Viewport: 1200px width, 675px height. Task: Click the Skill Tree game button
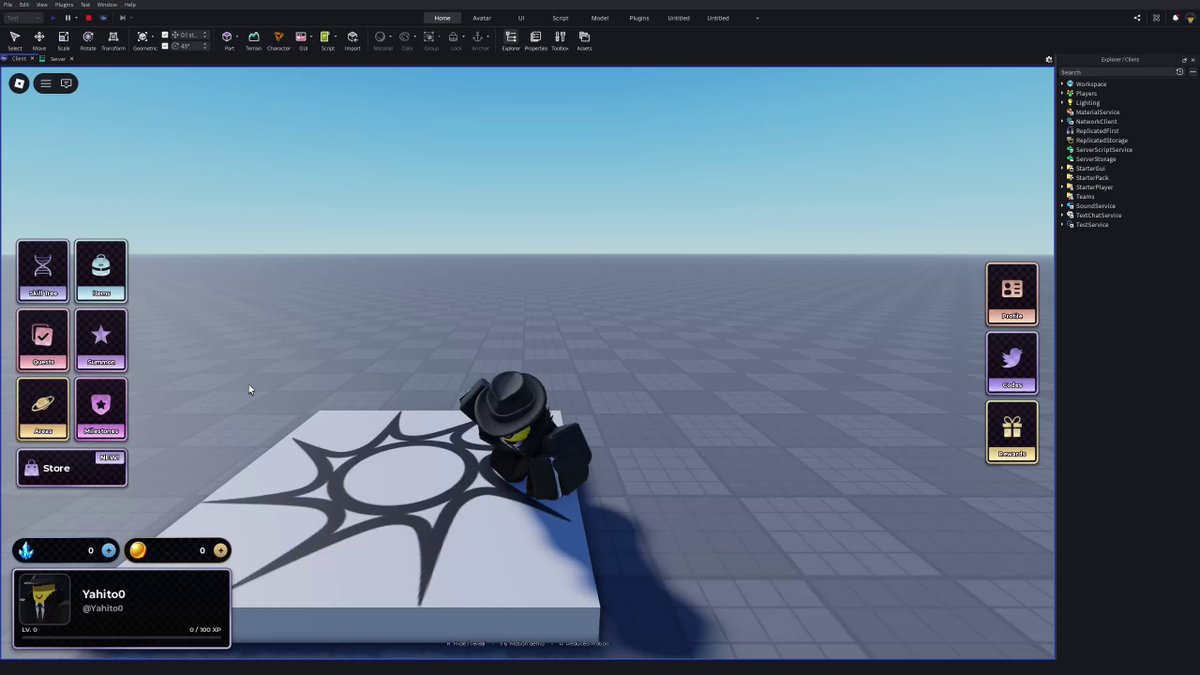tap(43, 271)
